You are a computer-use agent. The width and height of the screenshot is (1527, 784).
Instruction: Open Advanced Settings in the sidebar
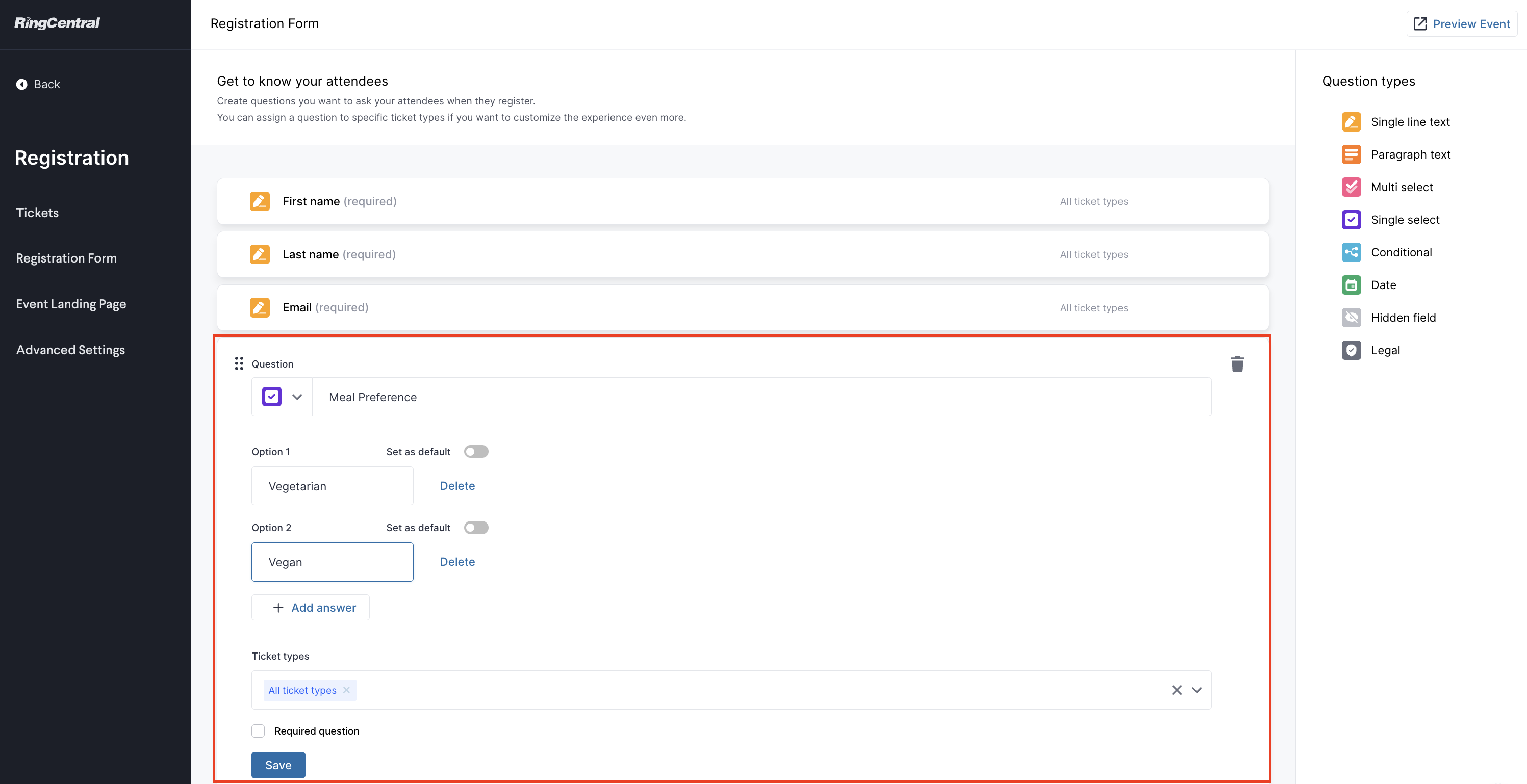(x=70, y=350)
